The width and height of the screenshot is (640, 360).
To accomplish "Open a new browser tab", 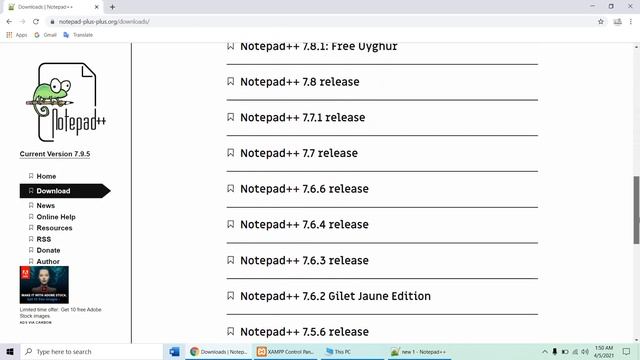I will (112, 7).
